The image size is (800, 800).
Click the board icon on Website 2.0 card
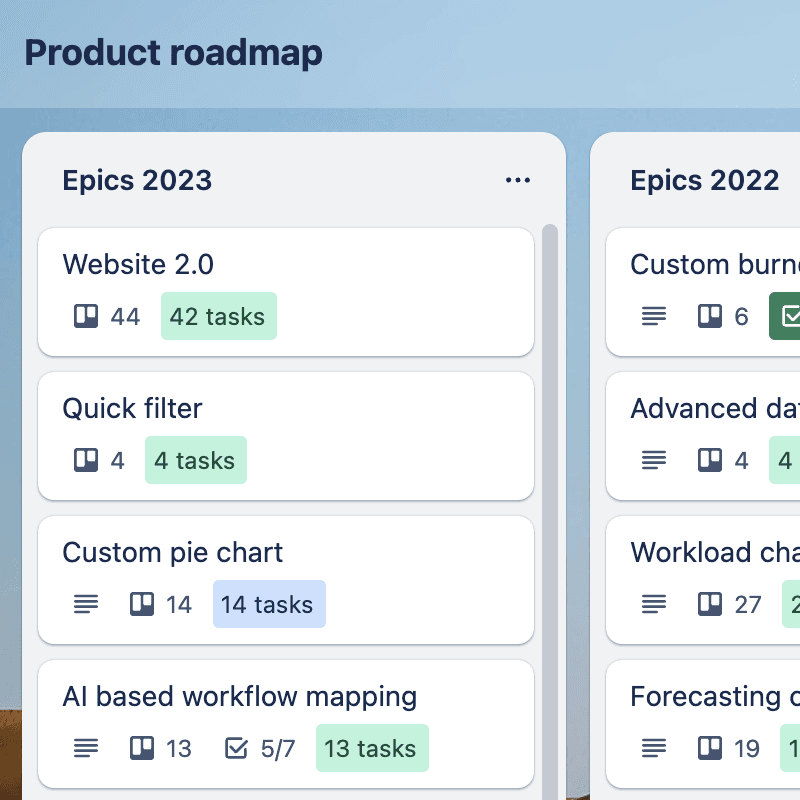[86, 316]
